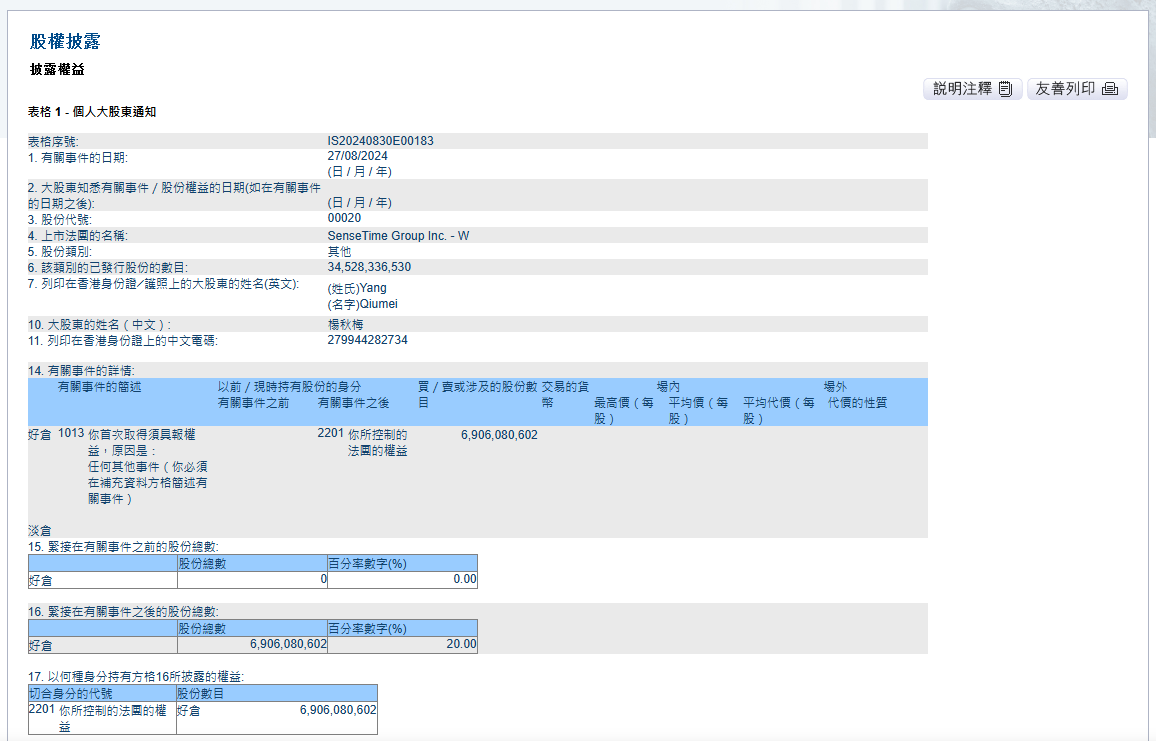Viewport: 1156px width, 741px height.
Task: Click the SenseTime Group Inc. - W name
Action: 398,236
